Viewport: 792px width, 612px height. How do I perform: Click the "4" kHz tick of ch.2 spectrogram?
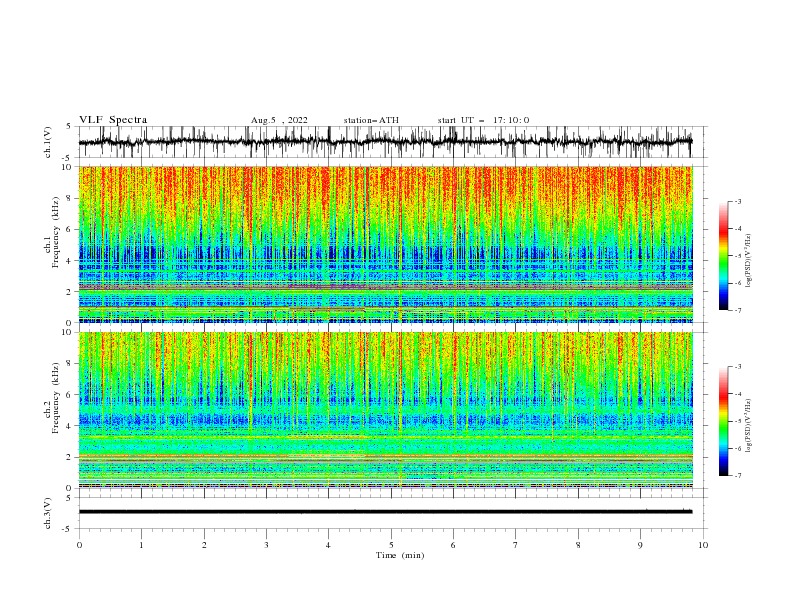coord(70,426)
